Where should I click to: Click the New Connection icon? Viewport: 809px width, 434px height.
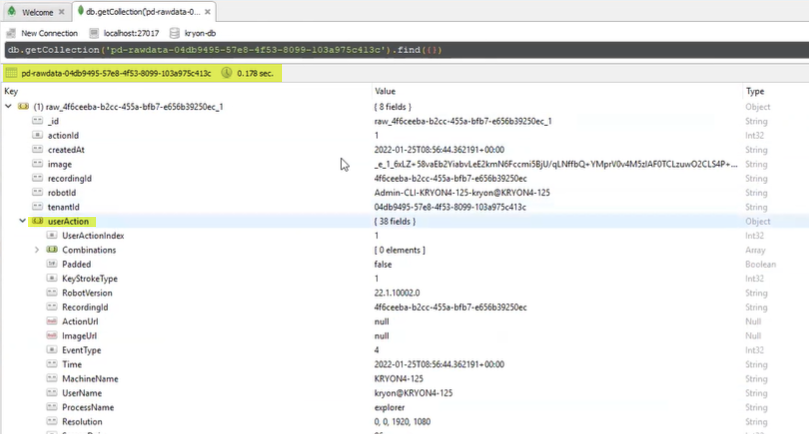(12, 33)
